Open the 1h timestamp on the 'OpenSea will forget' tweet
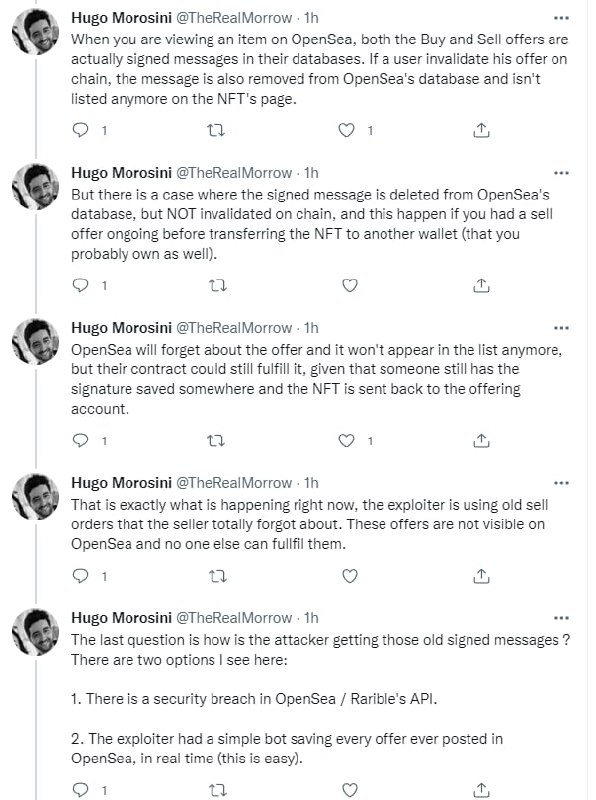Image resolution: width=596 pixels, height=800 pixels. (x=311, y=328)
